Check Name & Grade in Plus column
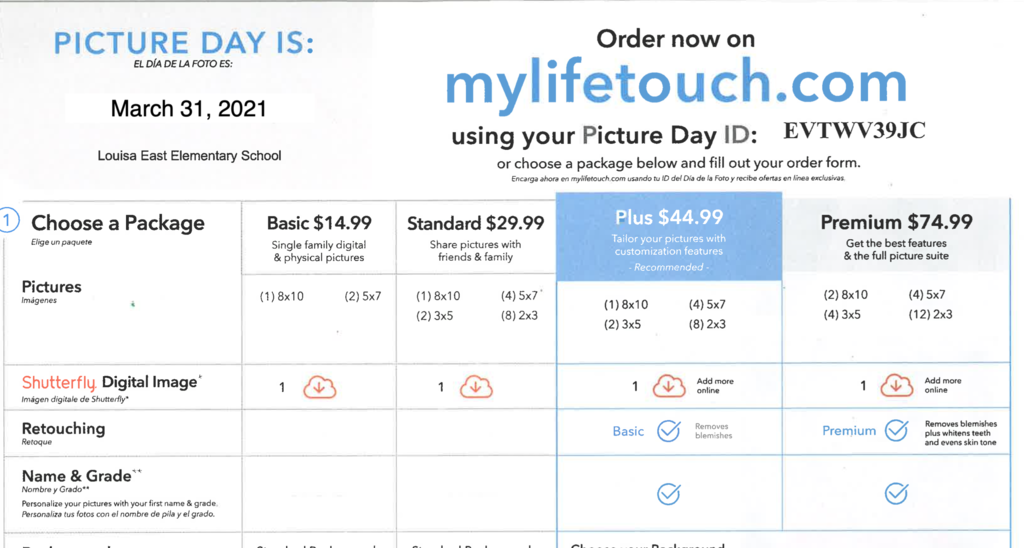 pos(669,493)
